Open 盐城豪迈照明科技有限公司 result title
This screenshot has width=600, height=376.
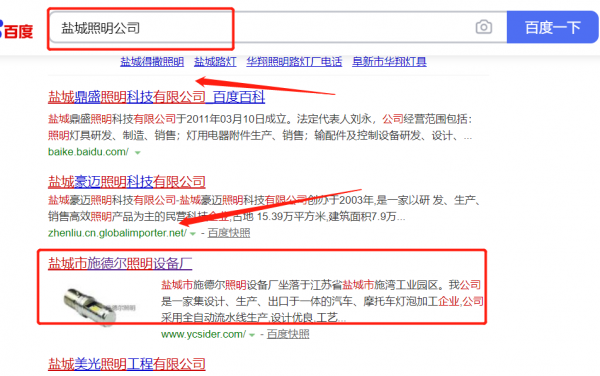pyautogui.click(x=127, y=182)
